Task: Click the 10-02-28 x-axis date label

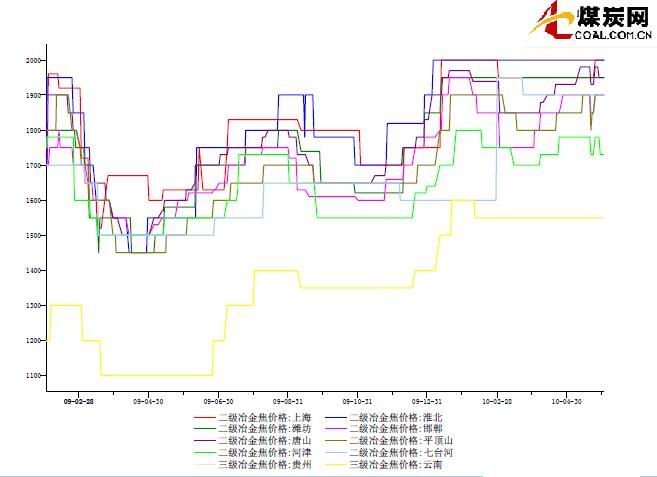Action: tap(497, 398)
